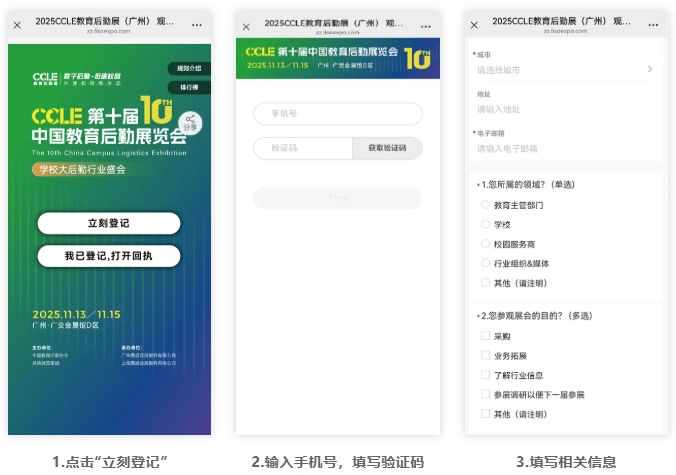Expand the city selector chevron
Image resolution: width=676 pixels, height=475 pixels.
pos(650,69)
